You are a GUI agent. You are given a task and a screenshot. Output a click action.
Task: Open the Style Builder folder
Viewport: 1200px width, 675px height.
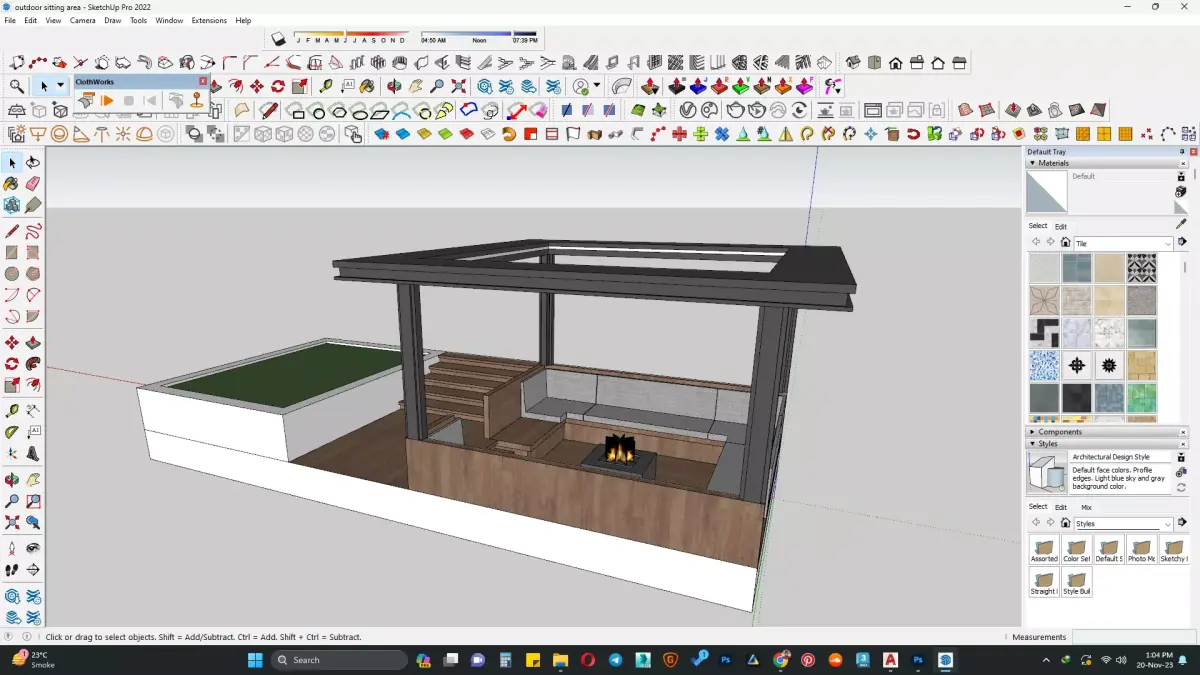click(1077, 583)
